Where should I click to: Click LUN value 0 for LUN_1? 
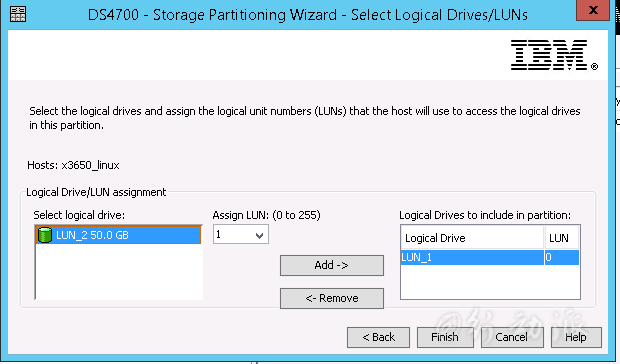point(561,257)
